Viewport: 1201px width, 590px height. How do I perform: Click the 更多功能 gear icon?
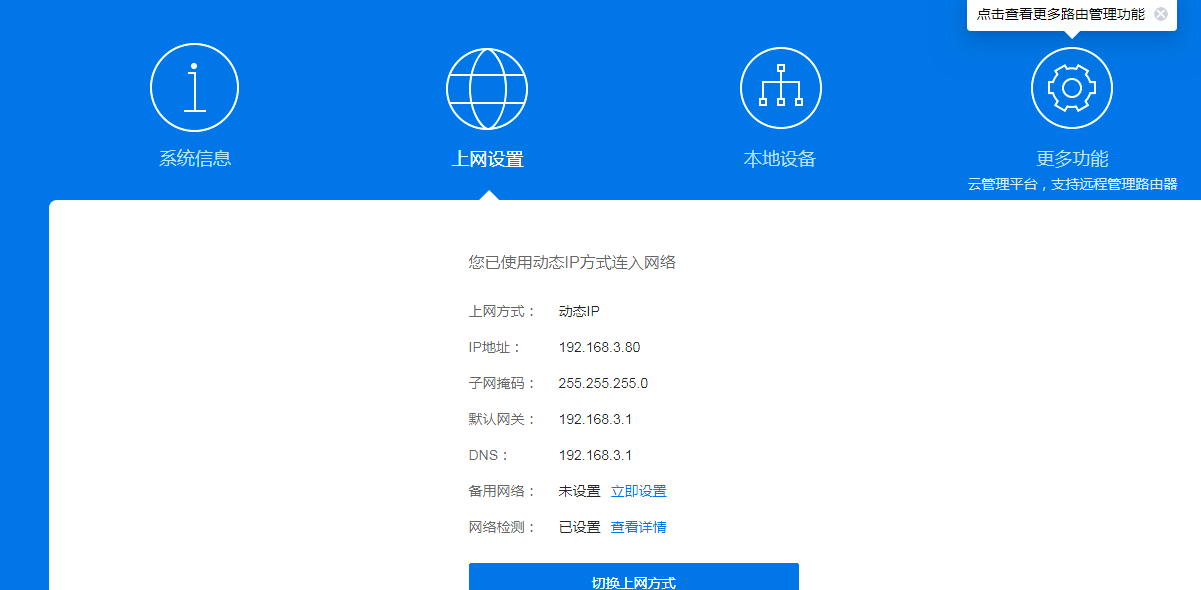point(1071,87)
